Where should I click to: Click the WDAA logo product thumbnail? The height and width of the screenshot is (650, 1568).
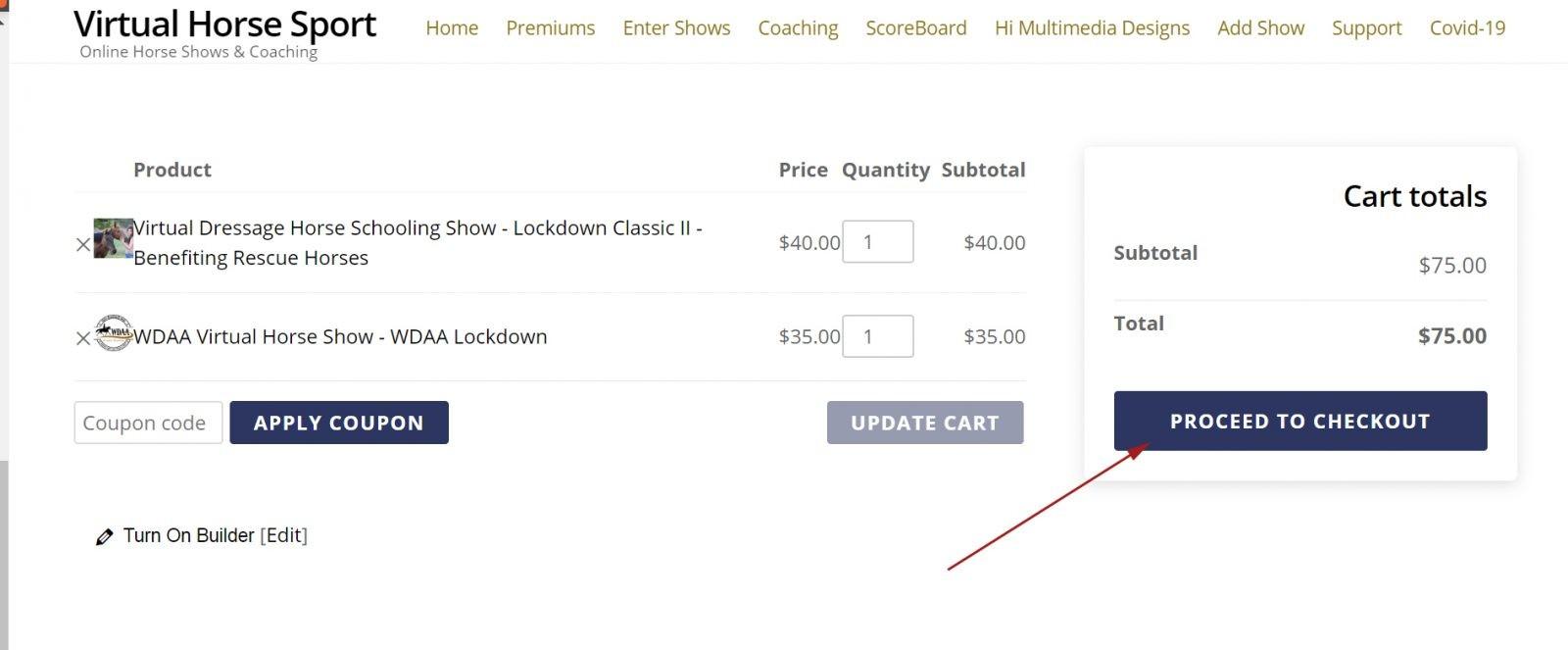click(113, 333)
